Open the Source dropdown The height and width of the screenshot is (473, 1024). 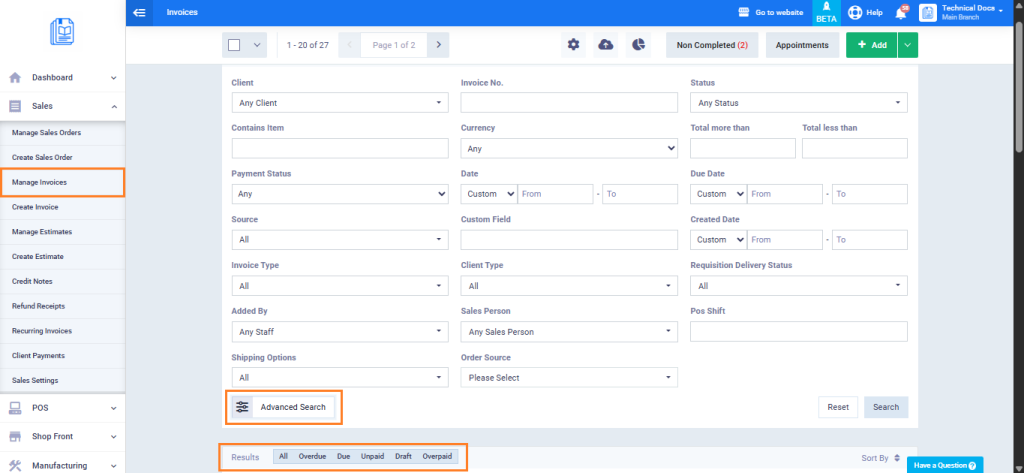[x=340, y=240]
